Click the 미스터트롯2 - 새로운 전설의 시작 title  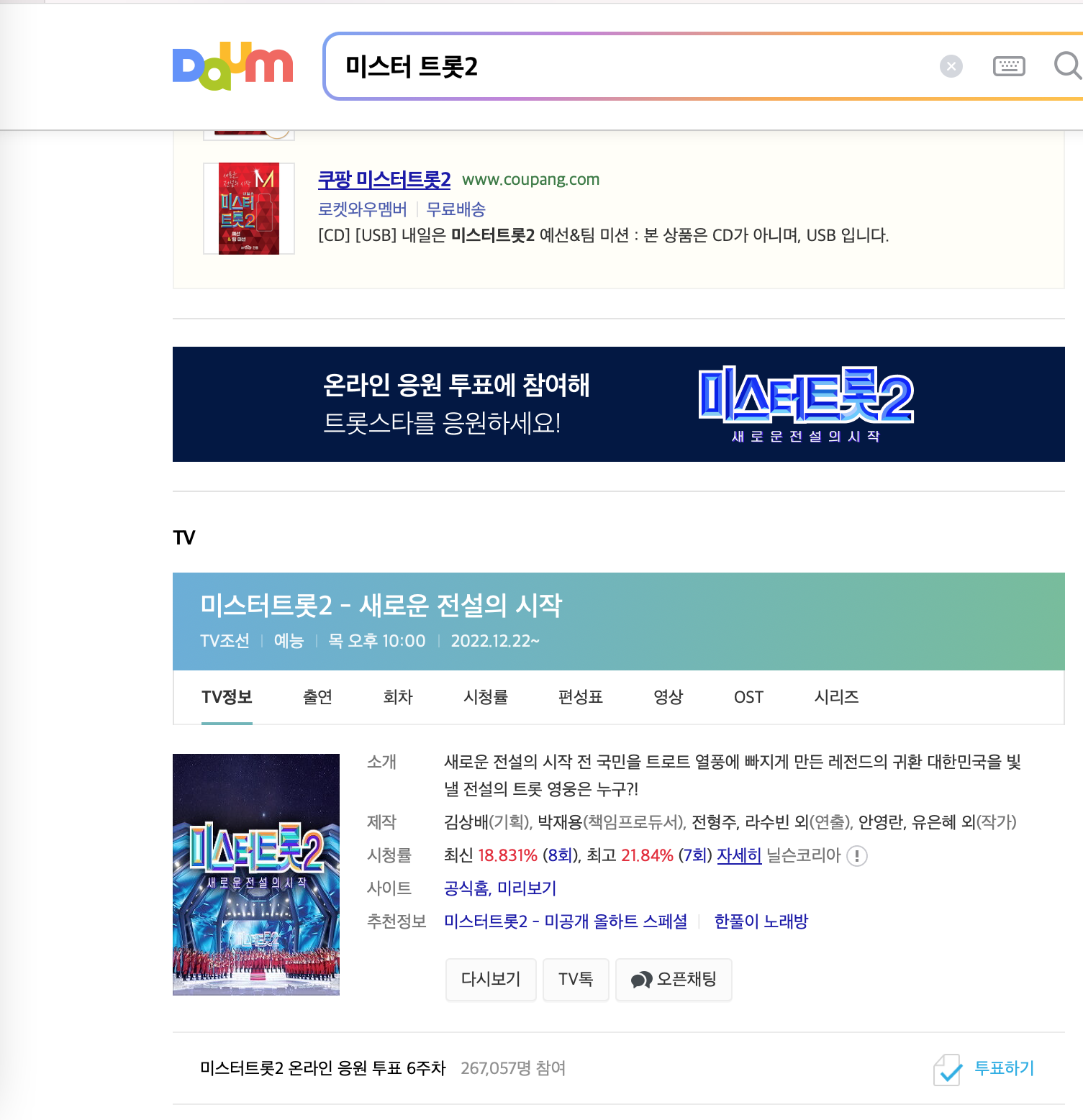[381, 605]
